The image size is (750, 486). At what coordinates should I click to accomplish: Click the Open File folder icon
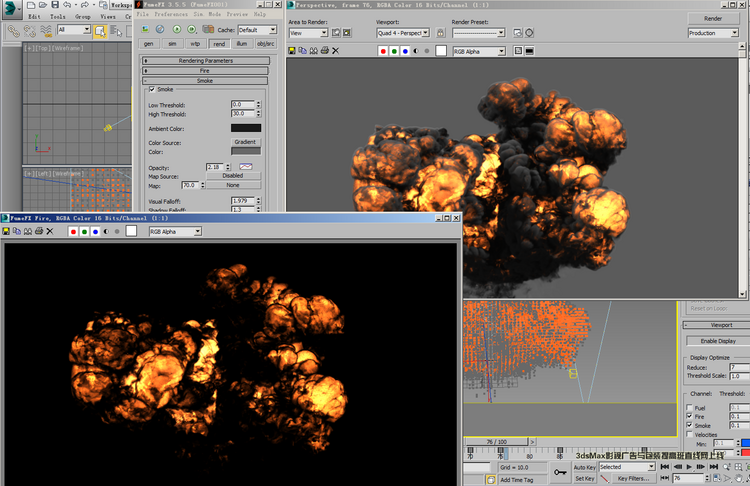coord(43,5)
